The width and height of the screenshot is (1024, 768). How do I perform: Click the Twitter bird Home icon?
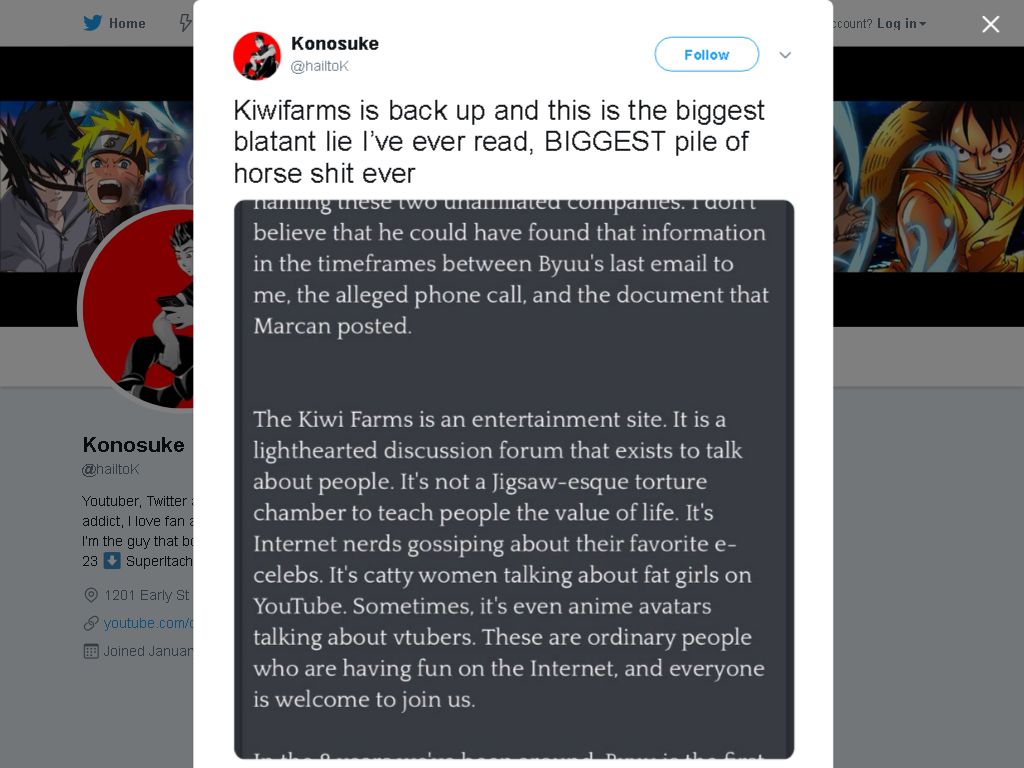[93, 23]
